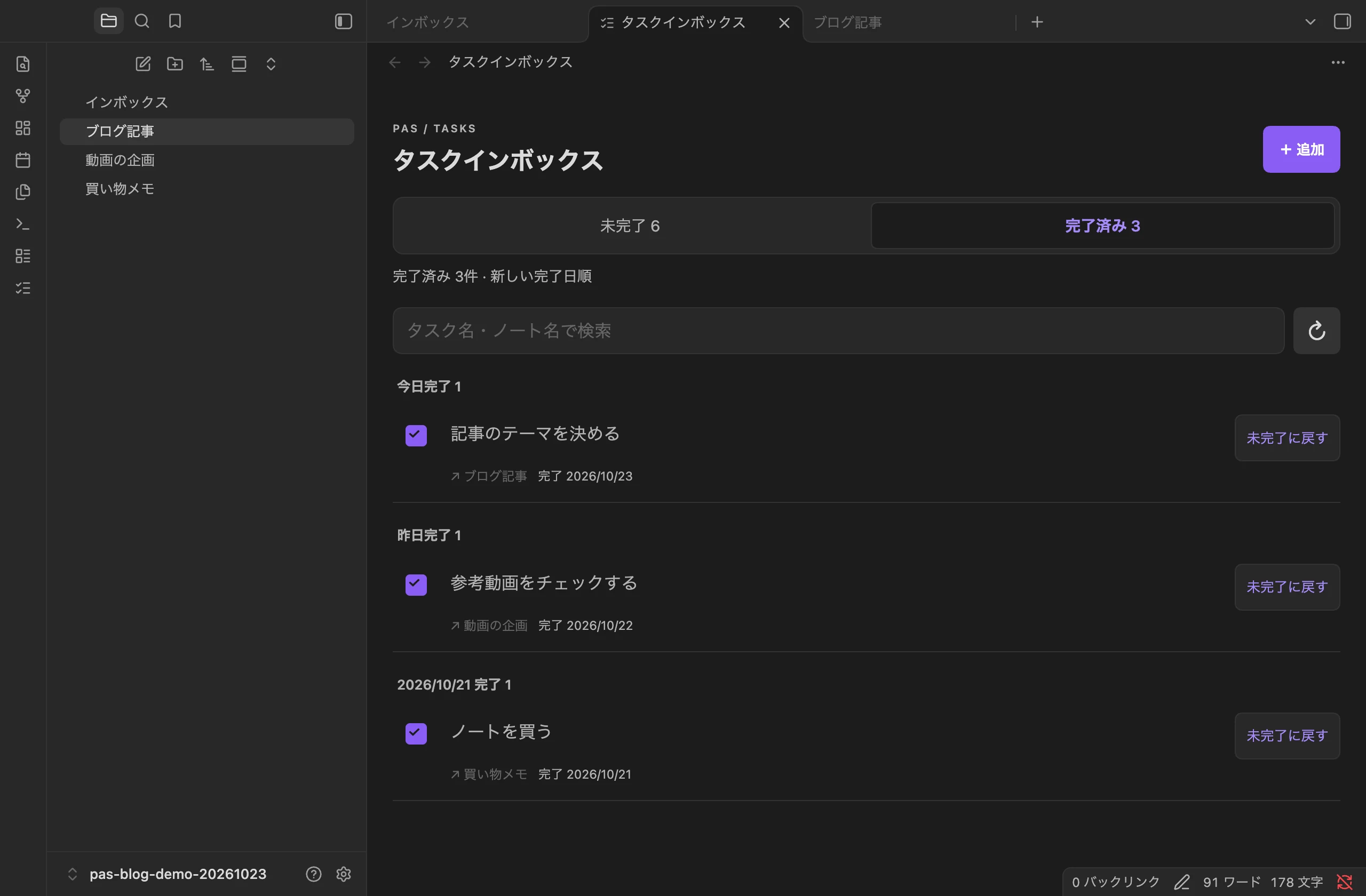Close the タスクインボックス tab

[784, 23]
